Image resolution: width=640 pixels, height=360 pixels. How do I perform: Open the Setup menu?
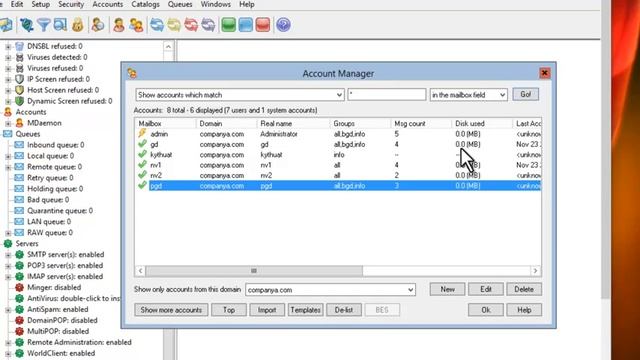40,4
